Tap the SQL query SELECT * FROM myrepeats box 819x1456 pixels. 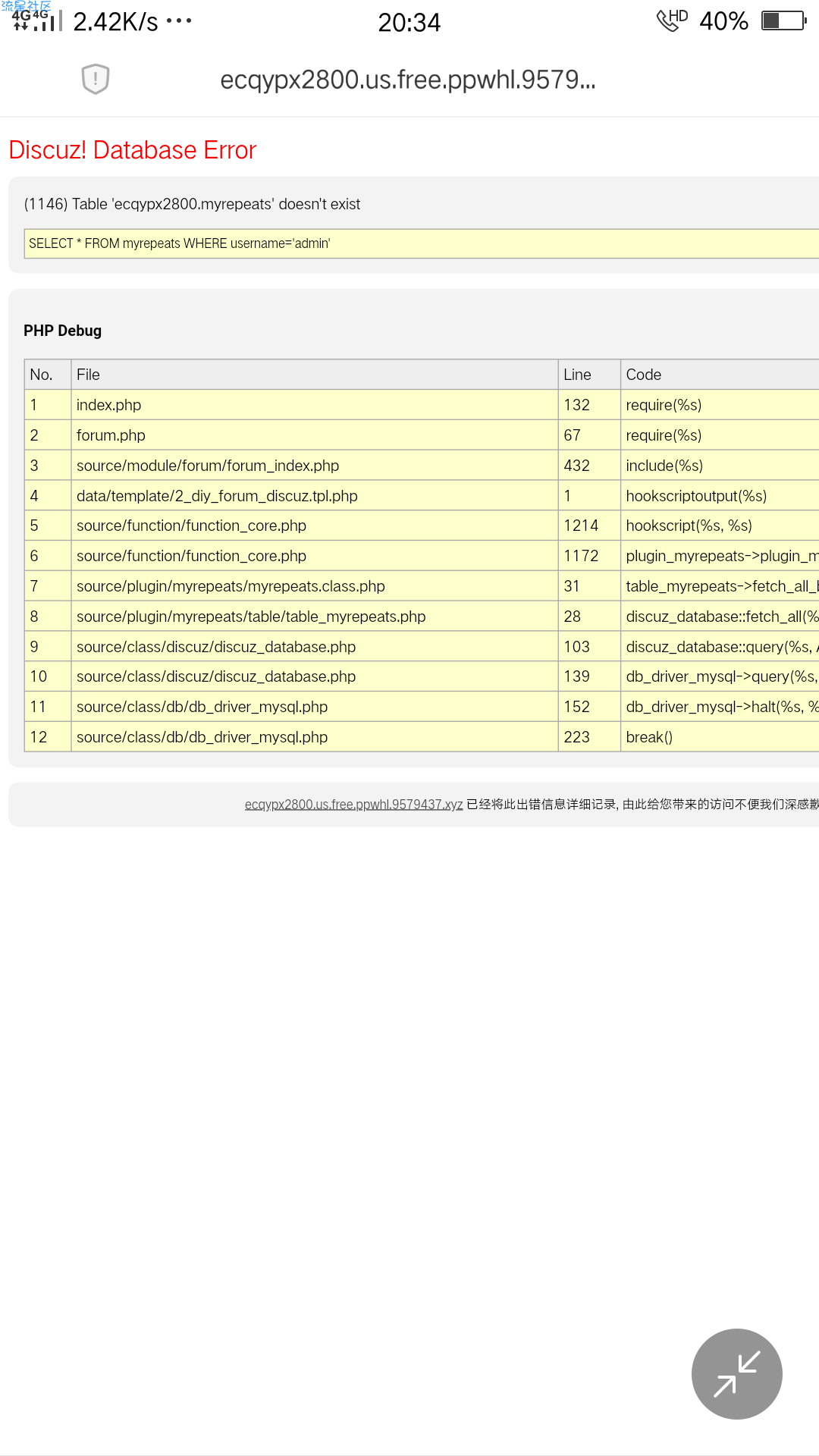click(x=422, y=243)
